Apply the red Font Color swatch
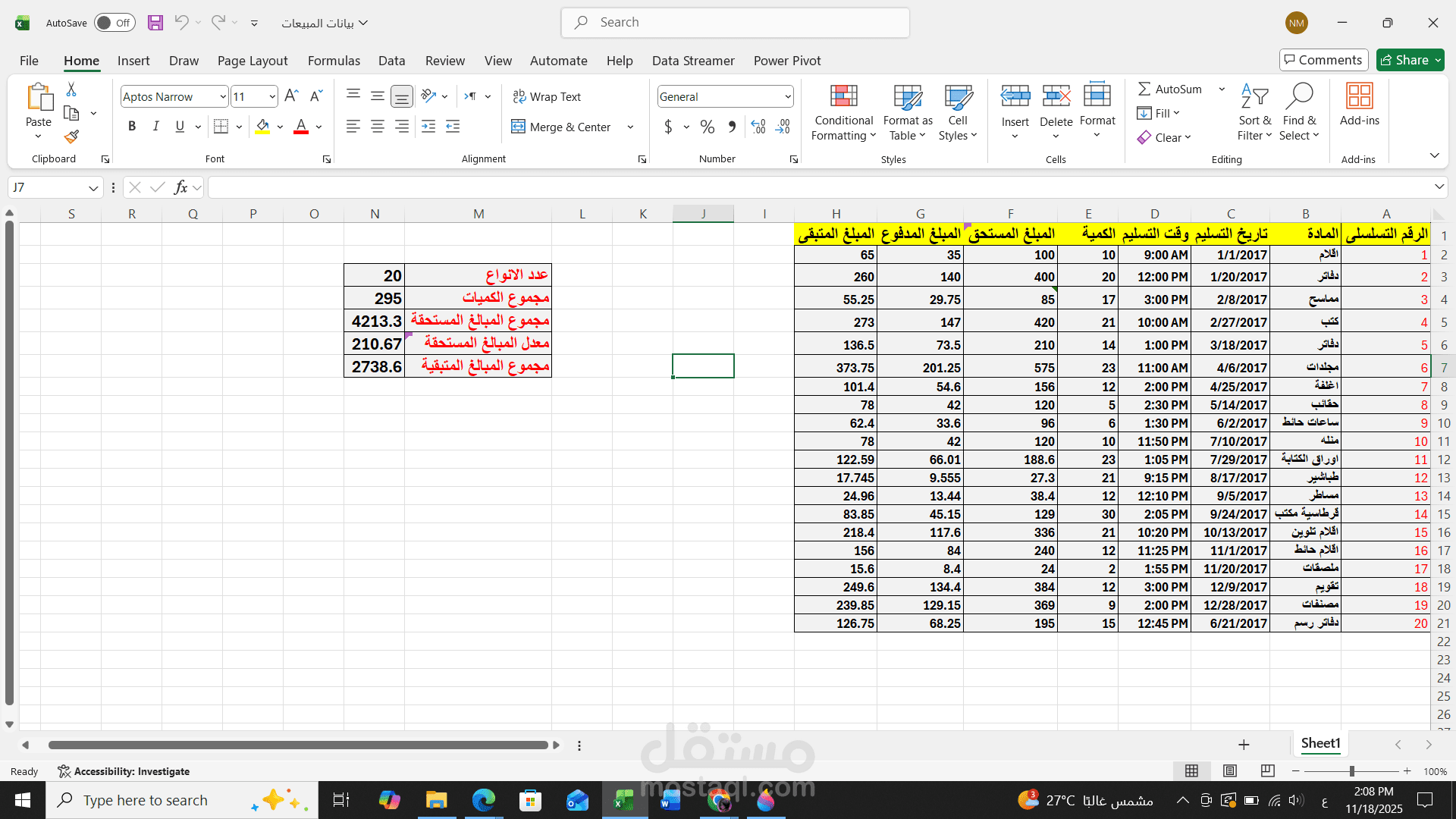Image resolution: width=1456 pixels, height=819 pixels. 301,127
